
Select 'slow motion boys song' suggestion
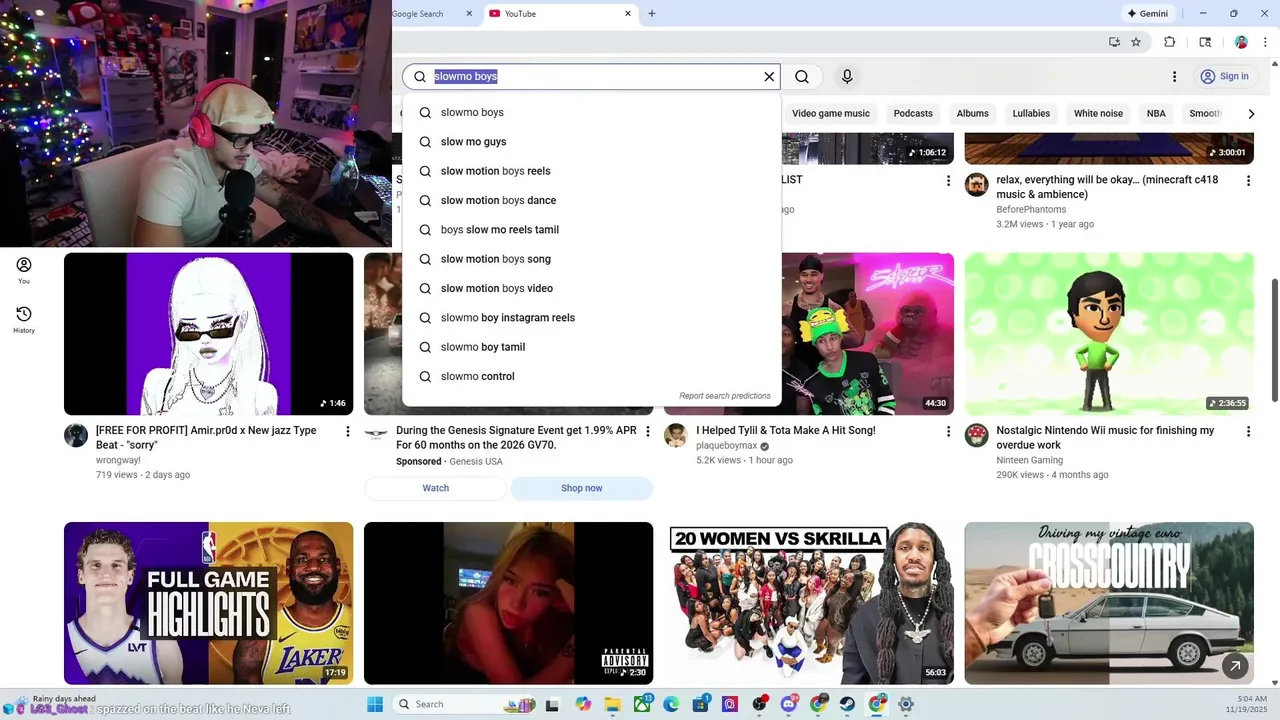pos(592,259)
